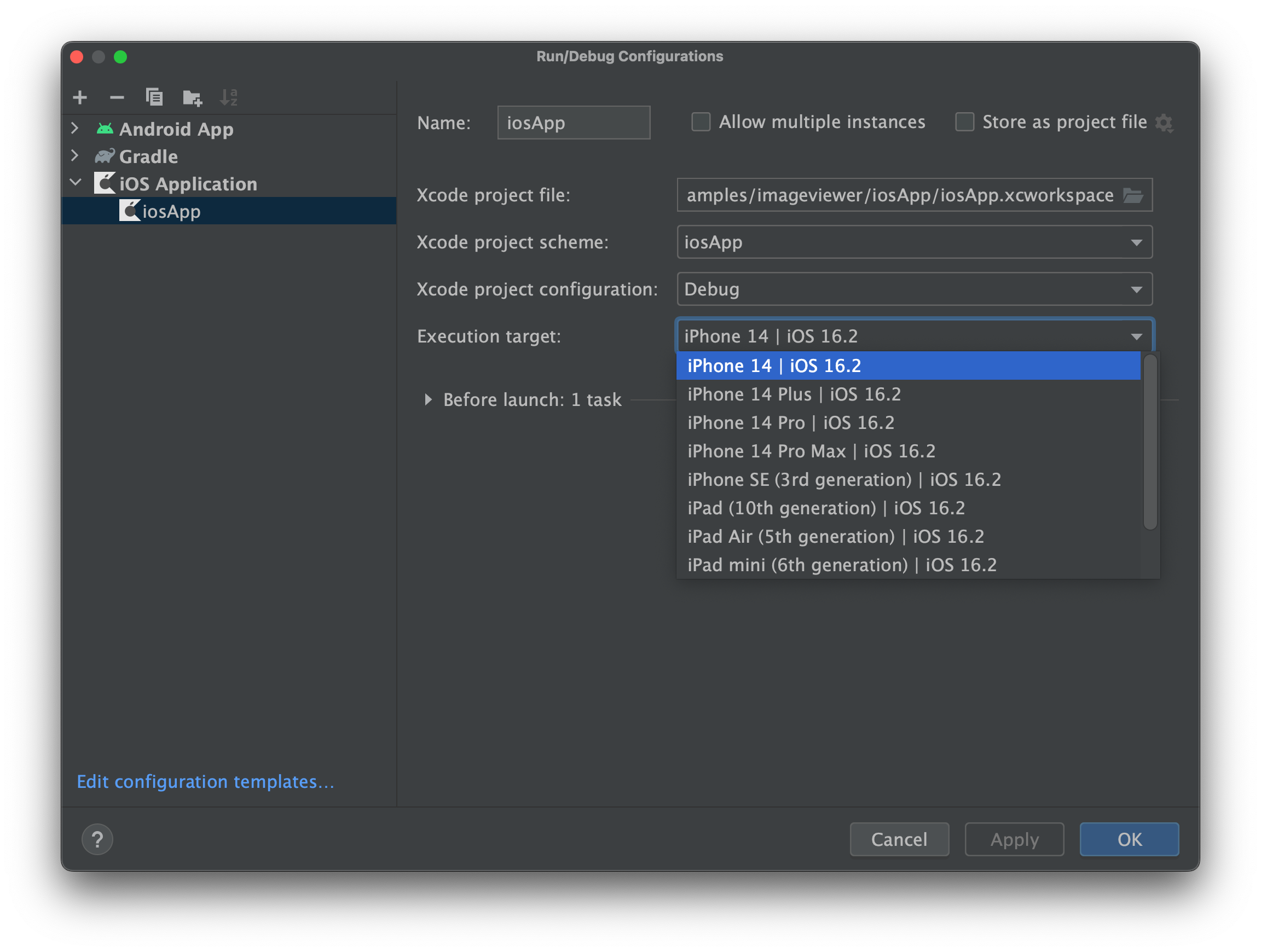
Task: Click the Sort Configurations alphabetically icon
Action: click(x=229, y=97)
